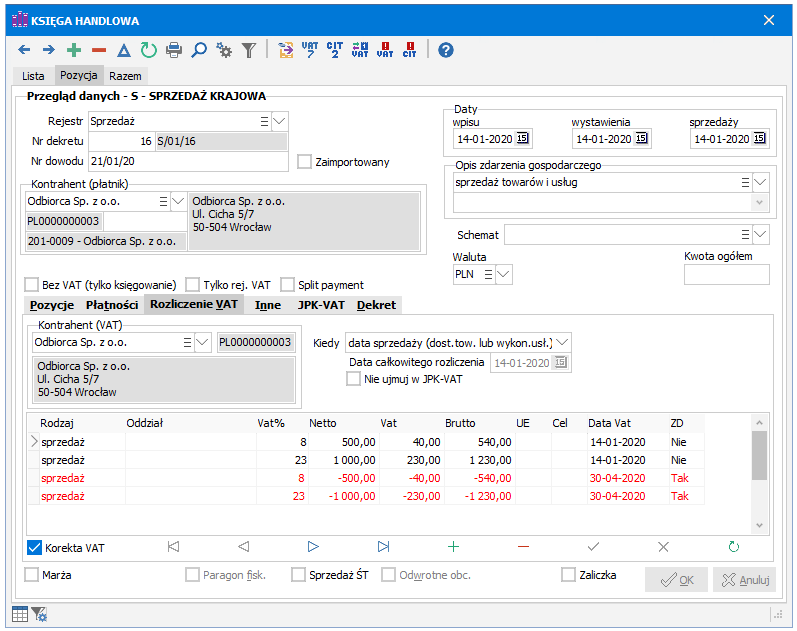Refresh data with green circular arrow toolbar icon

pos(148,50)
